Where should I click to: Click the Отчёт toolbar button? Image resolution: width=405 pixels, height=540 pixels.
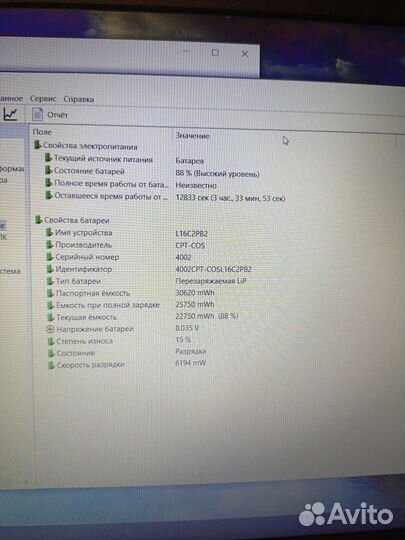[50, 115]
